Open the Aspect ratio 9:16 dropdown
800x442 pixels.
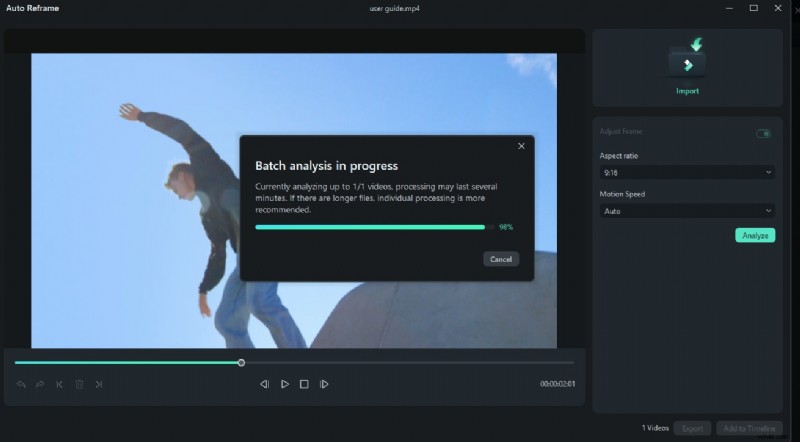tap(687, 173)
